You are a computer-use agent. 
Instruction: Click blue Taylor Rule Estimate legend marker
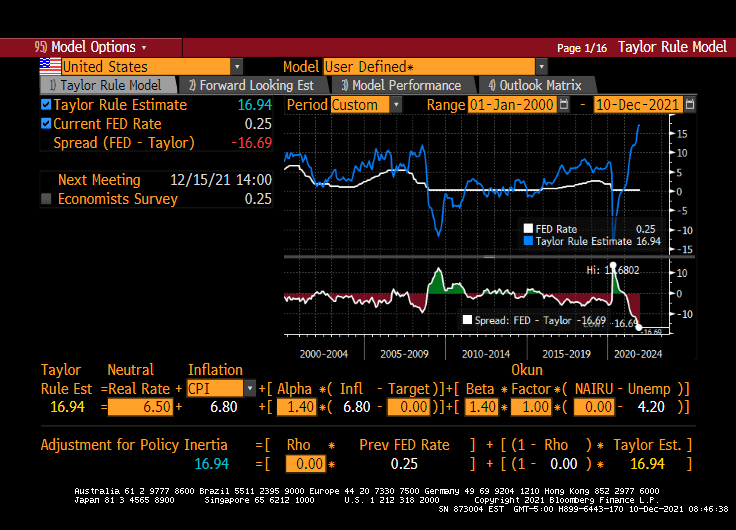pyautogui.click(x=529, y=241)
